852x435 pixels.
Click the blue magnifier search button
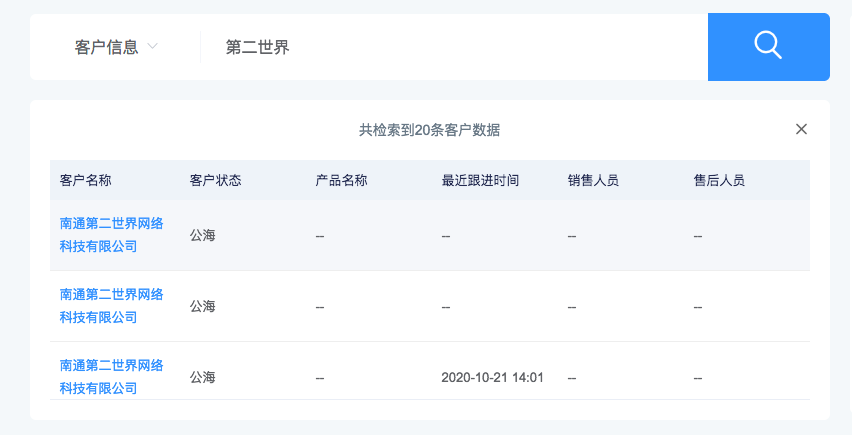point(768,47)
